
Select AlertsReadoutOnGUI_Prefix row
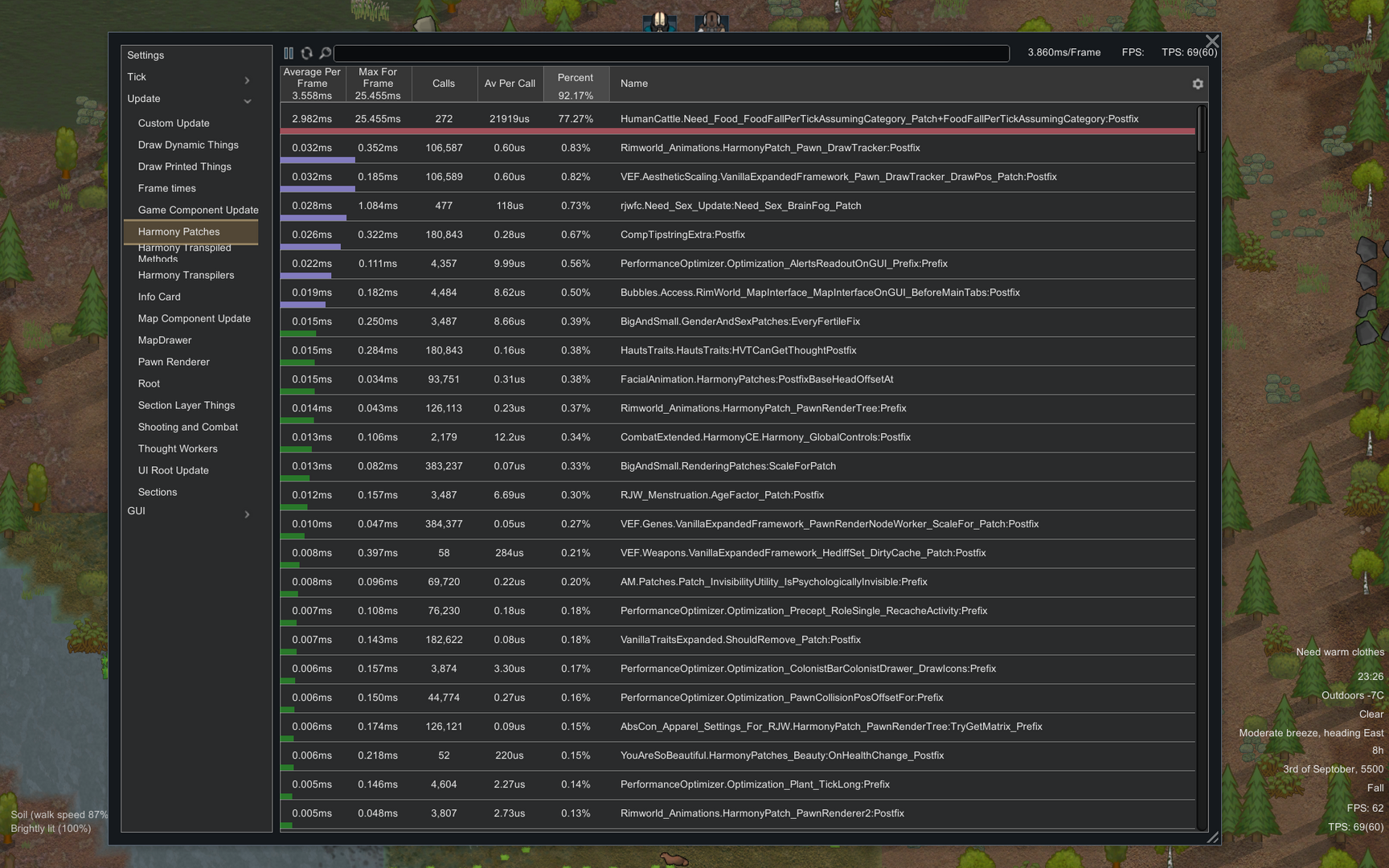[738, 264]
